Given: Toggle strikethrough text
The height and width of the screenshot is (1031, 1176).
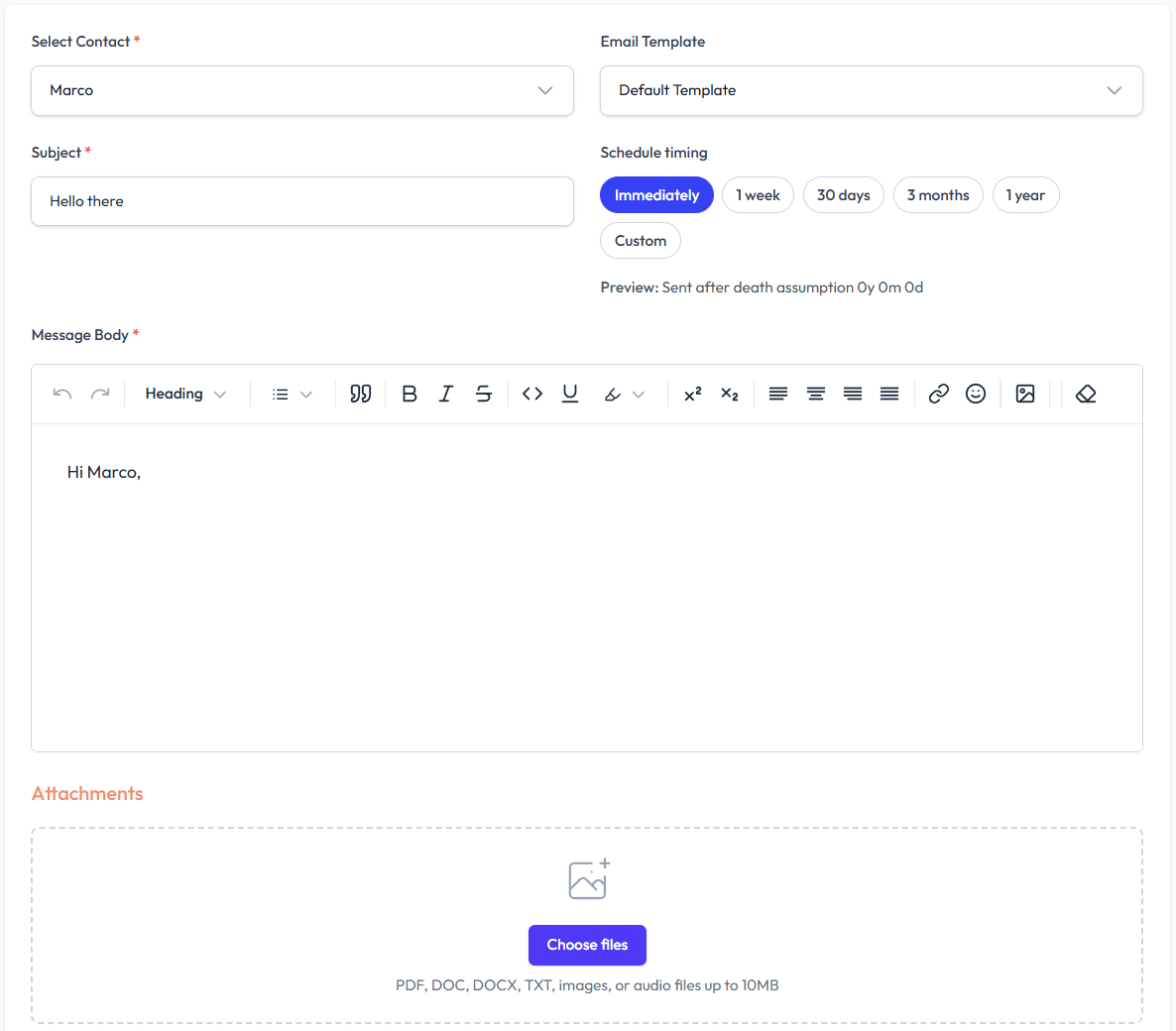Looking at the screenshot, I should [484, 394].
